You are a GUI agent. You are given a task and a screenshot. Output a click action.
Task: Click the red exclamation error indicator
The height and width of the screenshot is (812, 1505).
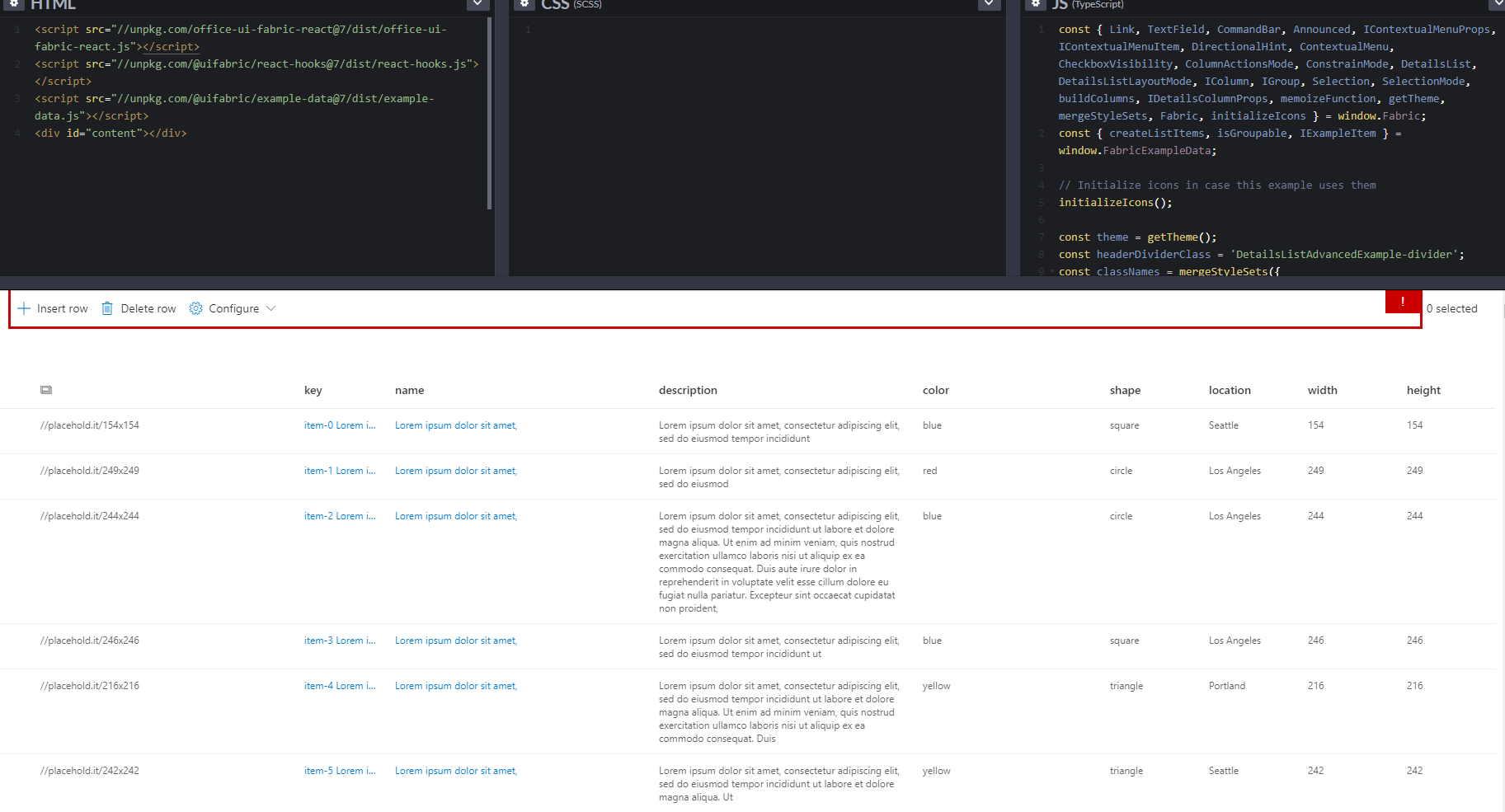tap(1403, 302)
